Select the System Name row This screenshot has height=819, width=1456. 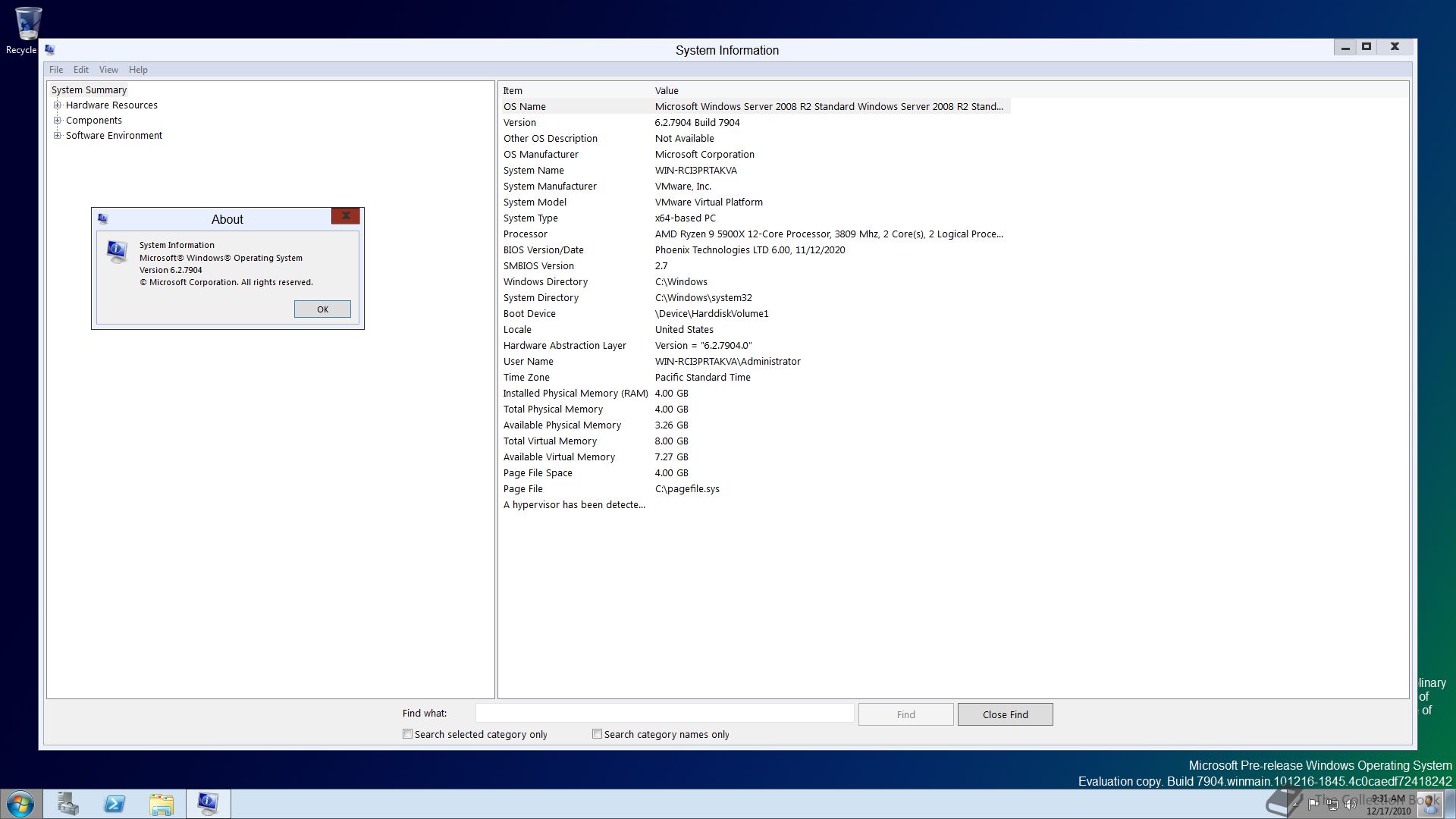(755, 171)
